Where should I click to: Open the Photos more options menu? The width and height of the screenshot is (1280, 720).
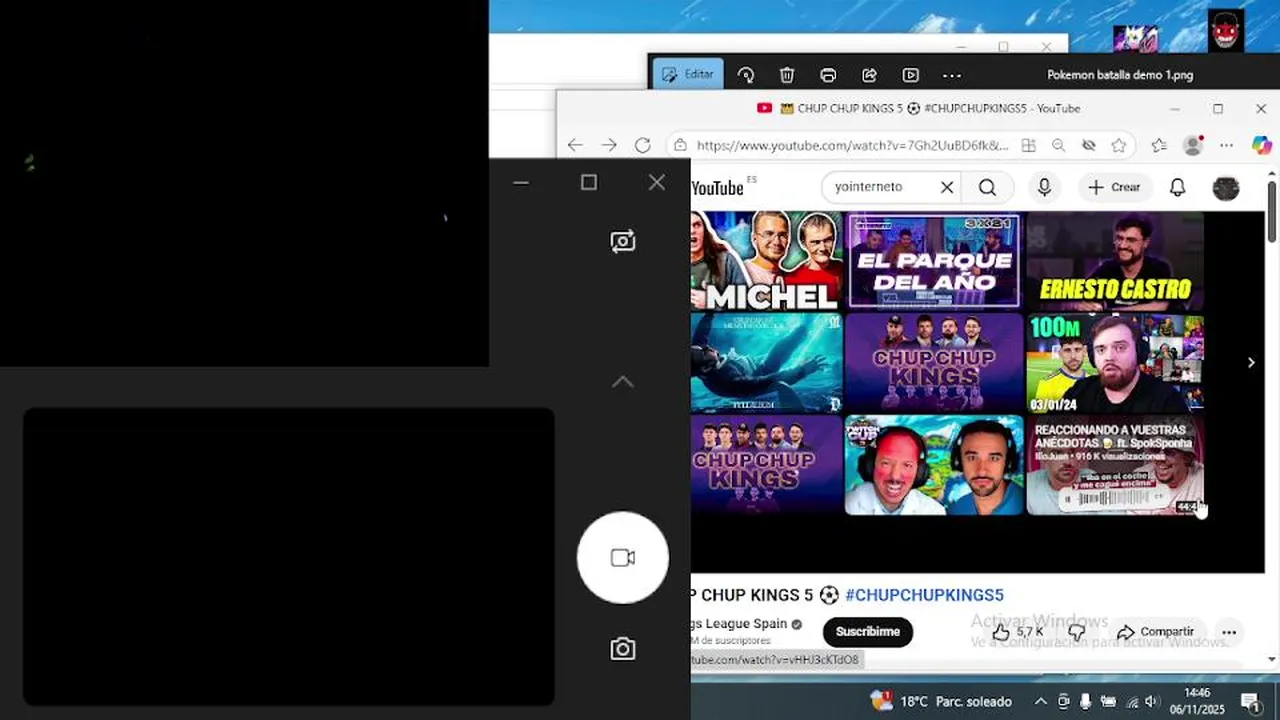click(952, 75)
